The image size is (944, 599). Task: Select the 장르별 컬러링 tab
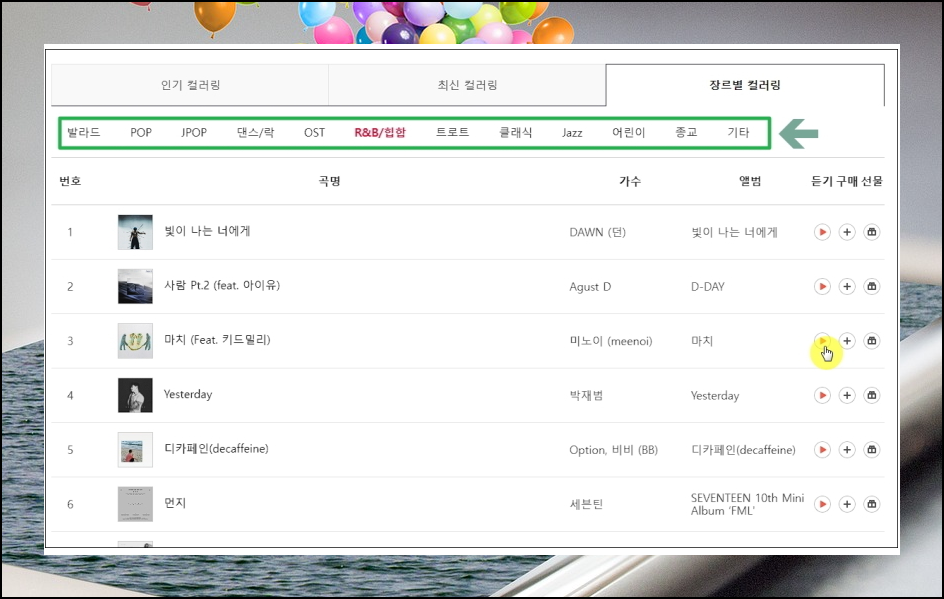(x=745, y=85)
